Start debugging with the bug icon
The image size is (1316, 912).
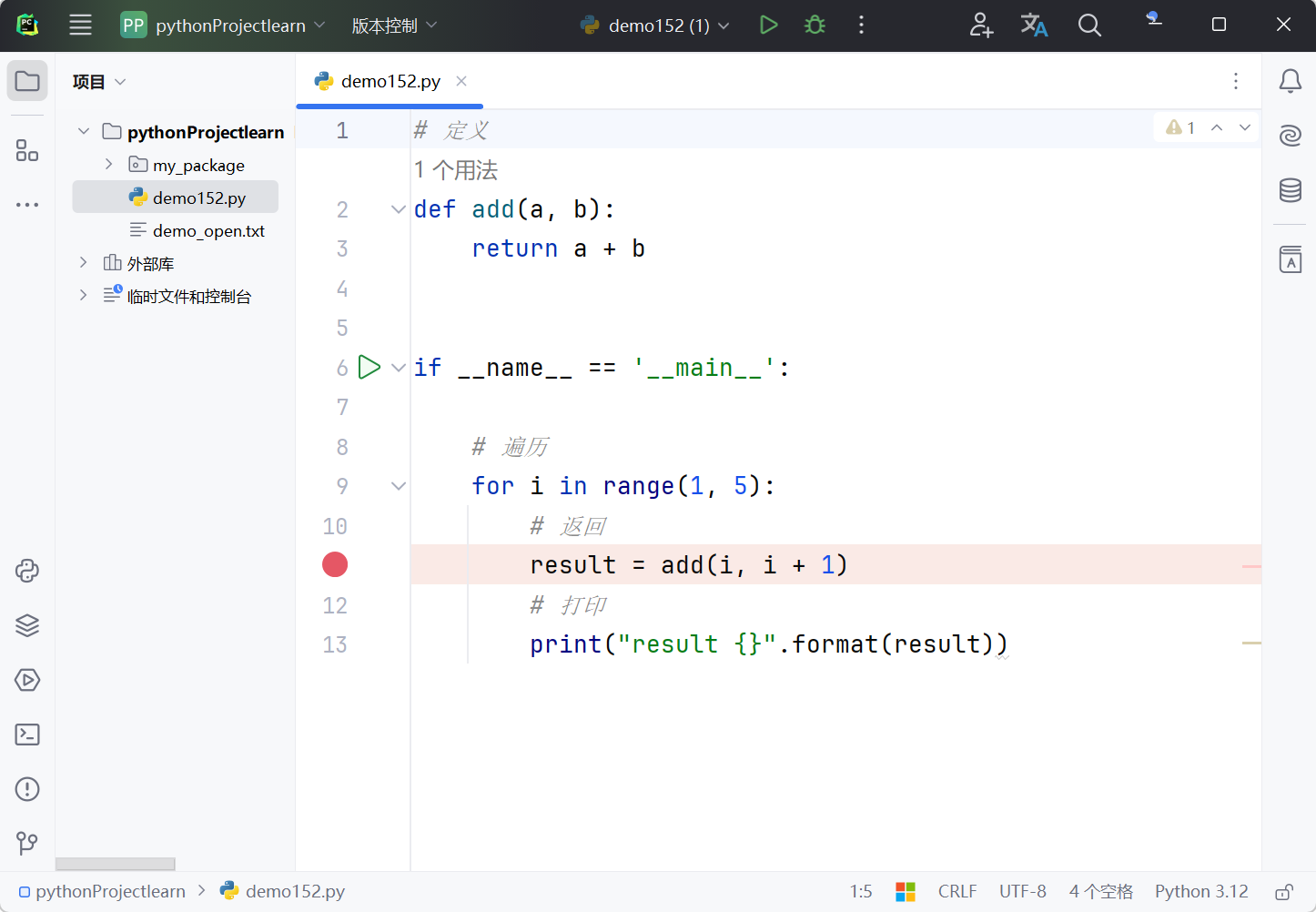click(815, 25)
